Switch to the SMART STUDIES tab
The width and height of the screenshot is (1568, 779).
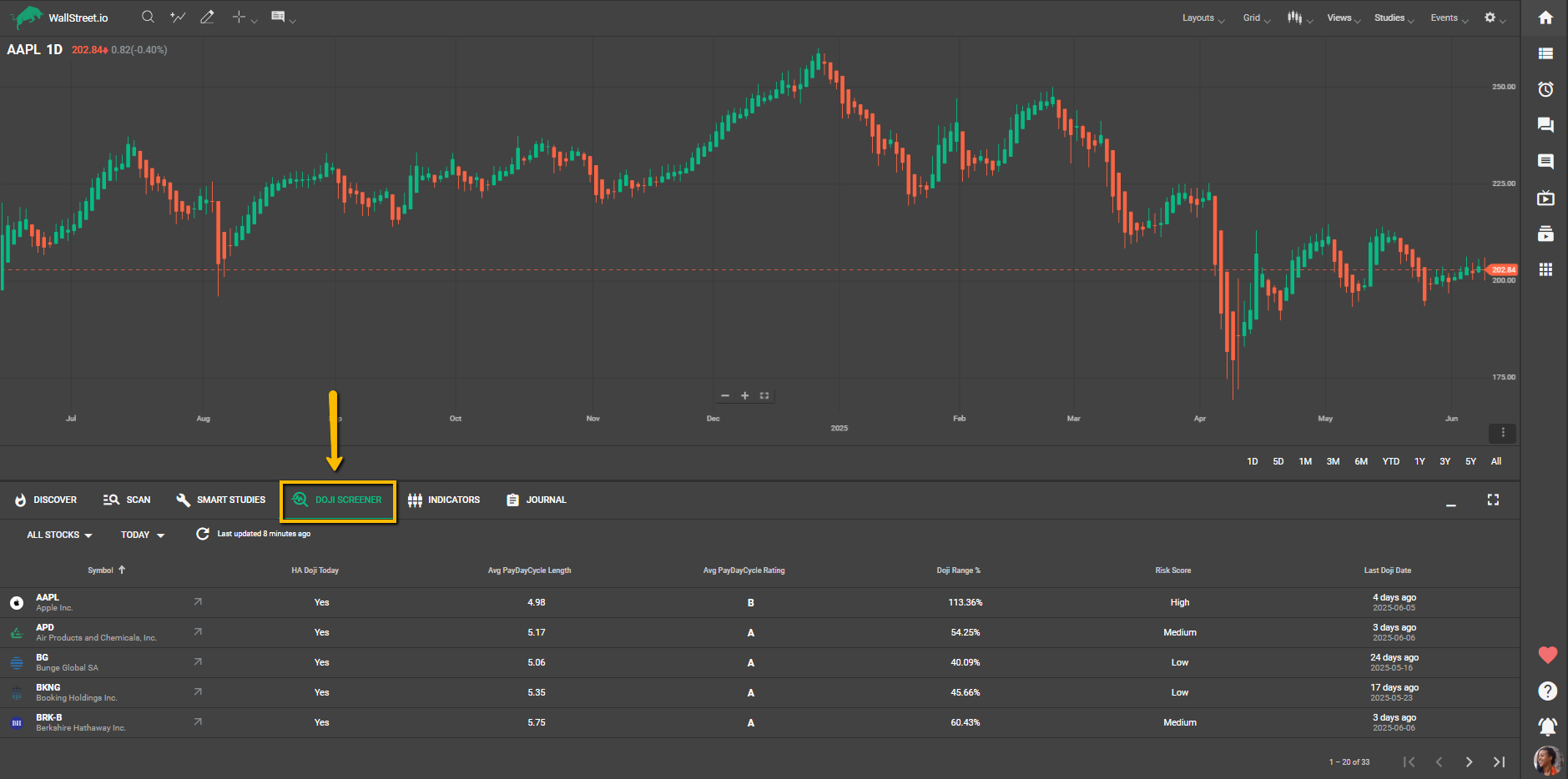click(220, 500)
